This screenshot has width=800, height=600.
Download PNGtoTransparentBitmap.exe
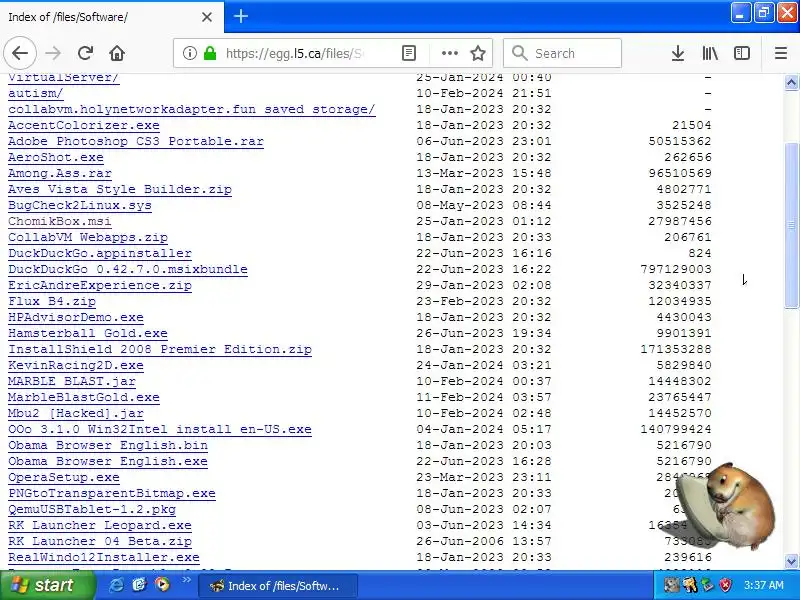point(112,493)
